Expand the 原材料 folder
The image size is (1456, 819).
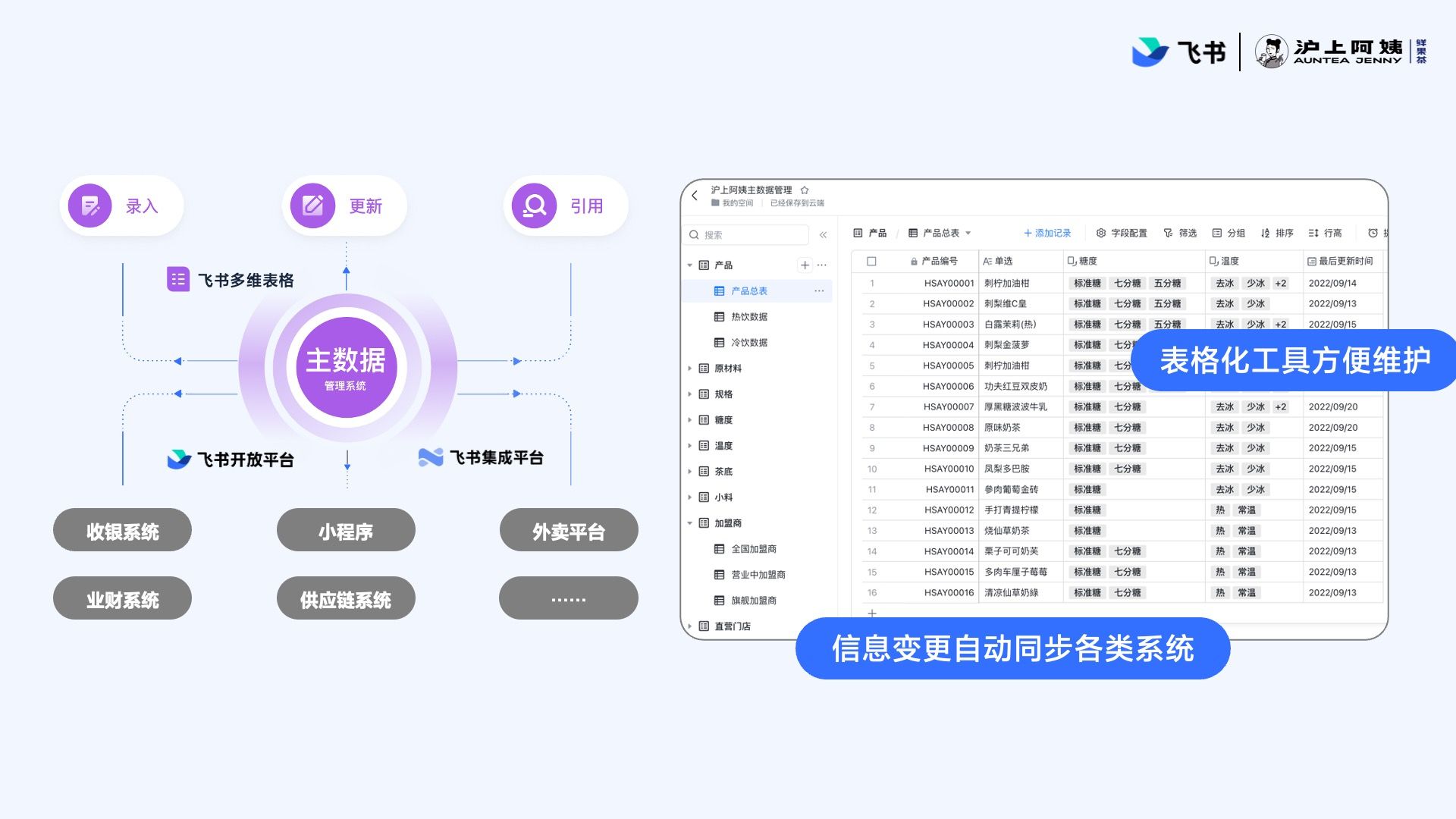689,369
